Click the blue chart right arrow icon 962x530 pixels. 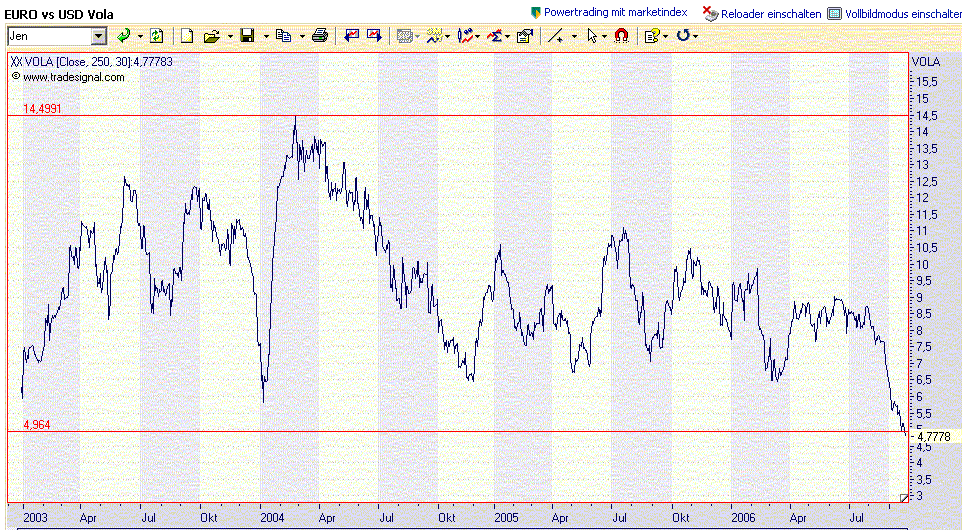374,36
